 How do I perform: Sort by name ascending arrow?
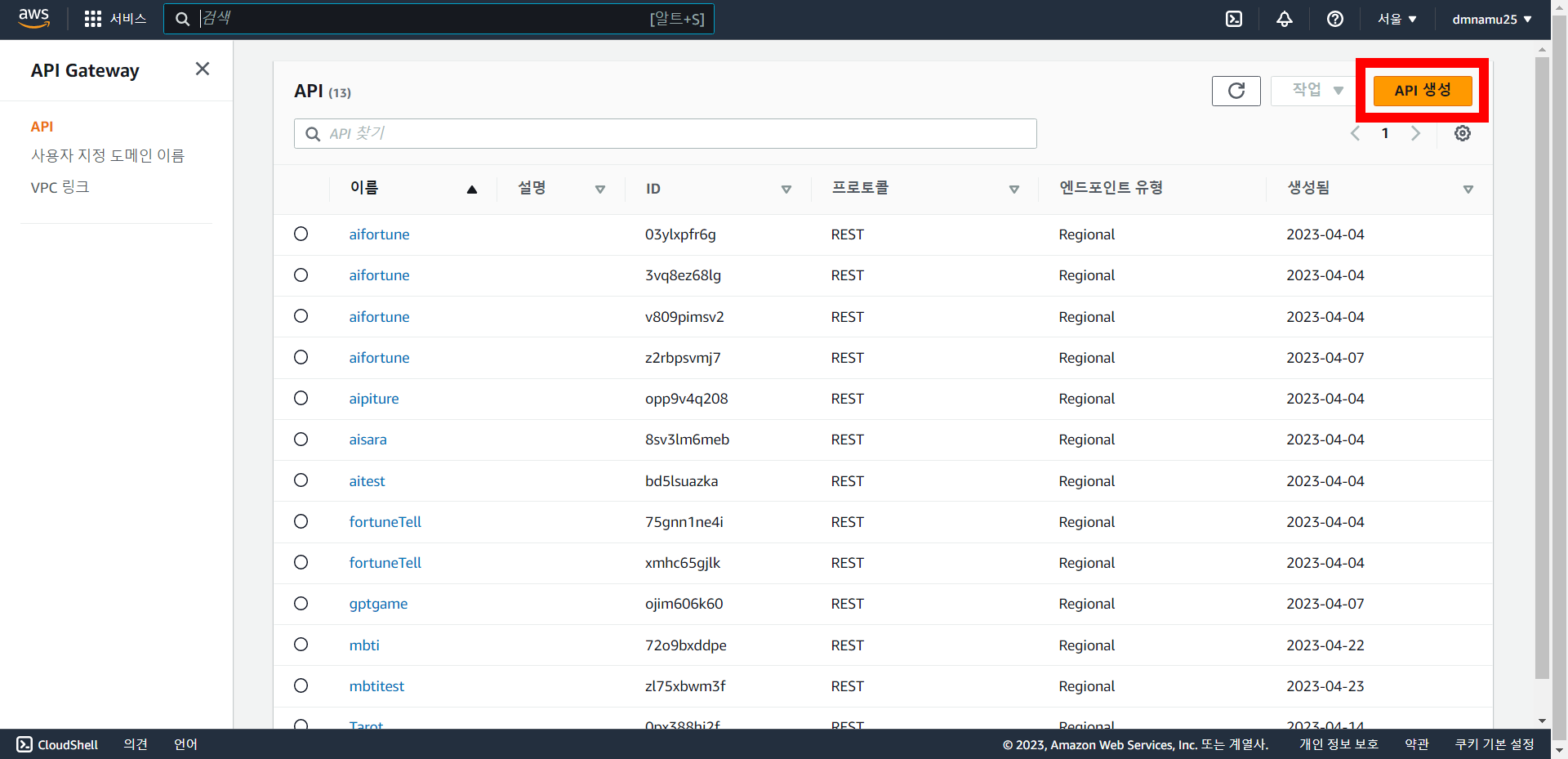click(x=471, y=190)
